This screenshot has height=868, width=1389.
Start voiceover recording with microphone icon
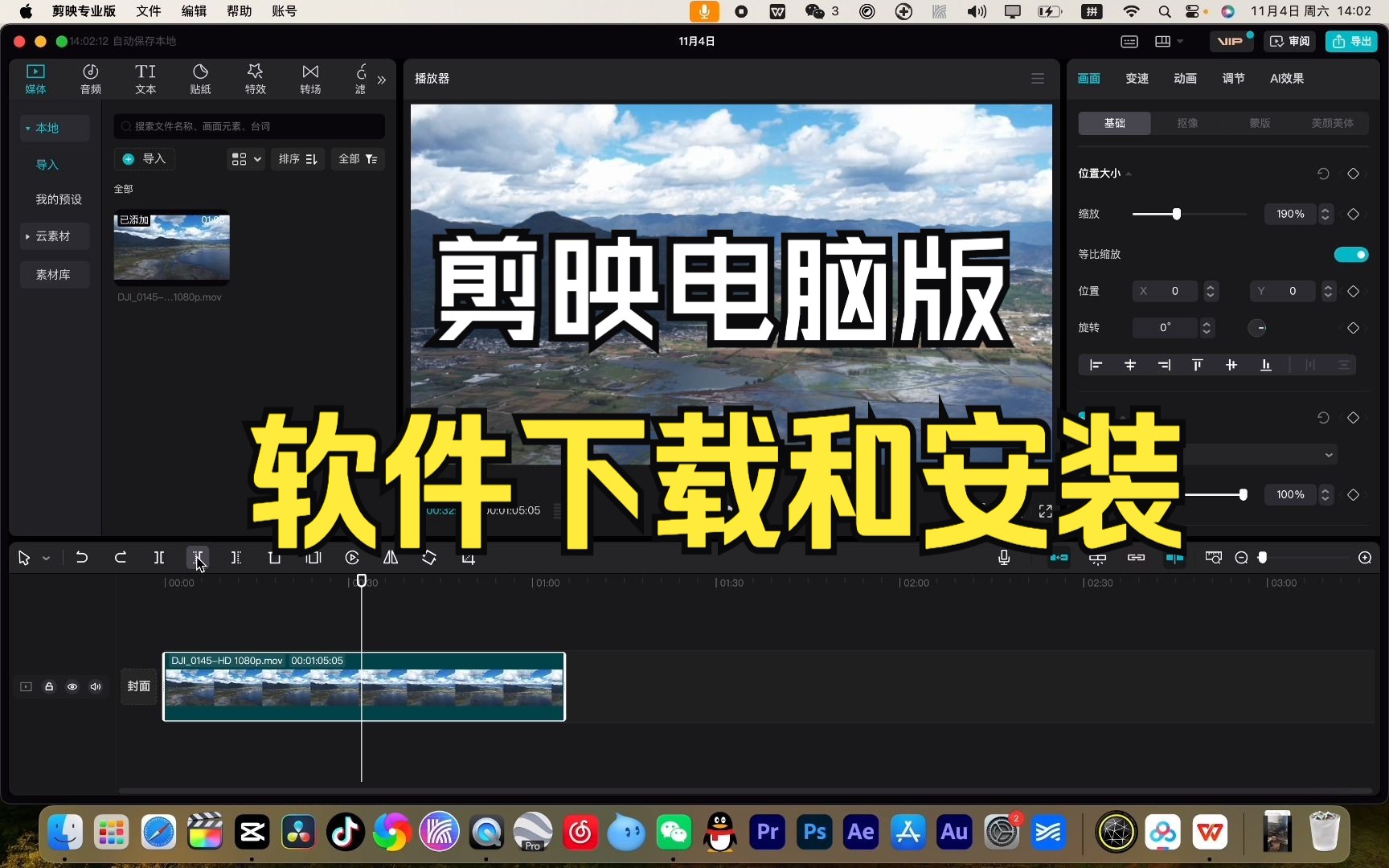pos(1004,557)
